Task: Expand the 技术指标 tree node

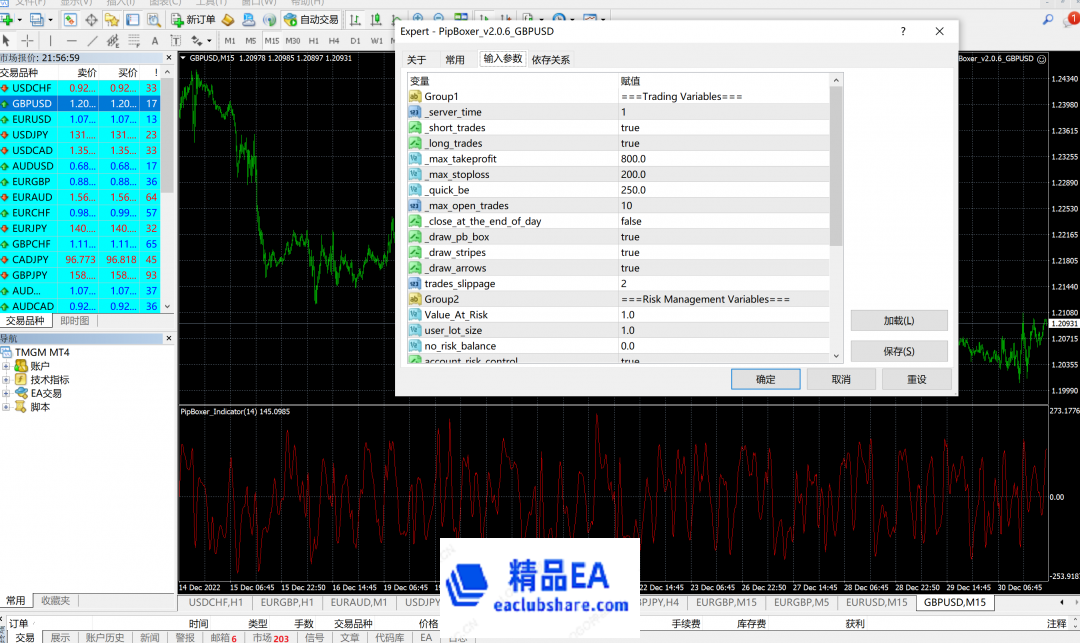Action: coord(6,380)
